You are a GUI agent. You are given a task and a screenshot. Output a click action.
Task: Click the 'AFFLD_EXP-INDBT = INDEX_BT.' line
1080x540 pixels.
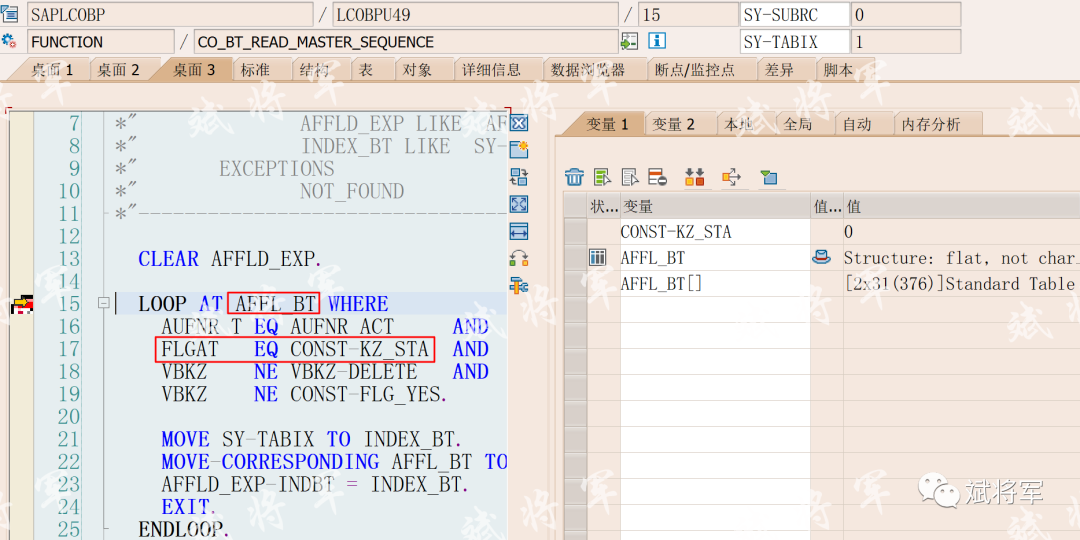tap(315, 484)
